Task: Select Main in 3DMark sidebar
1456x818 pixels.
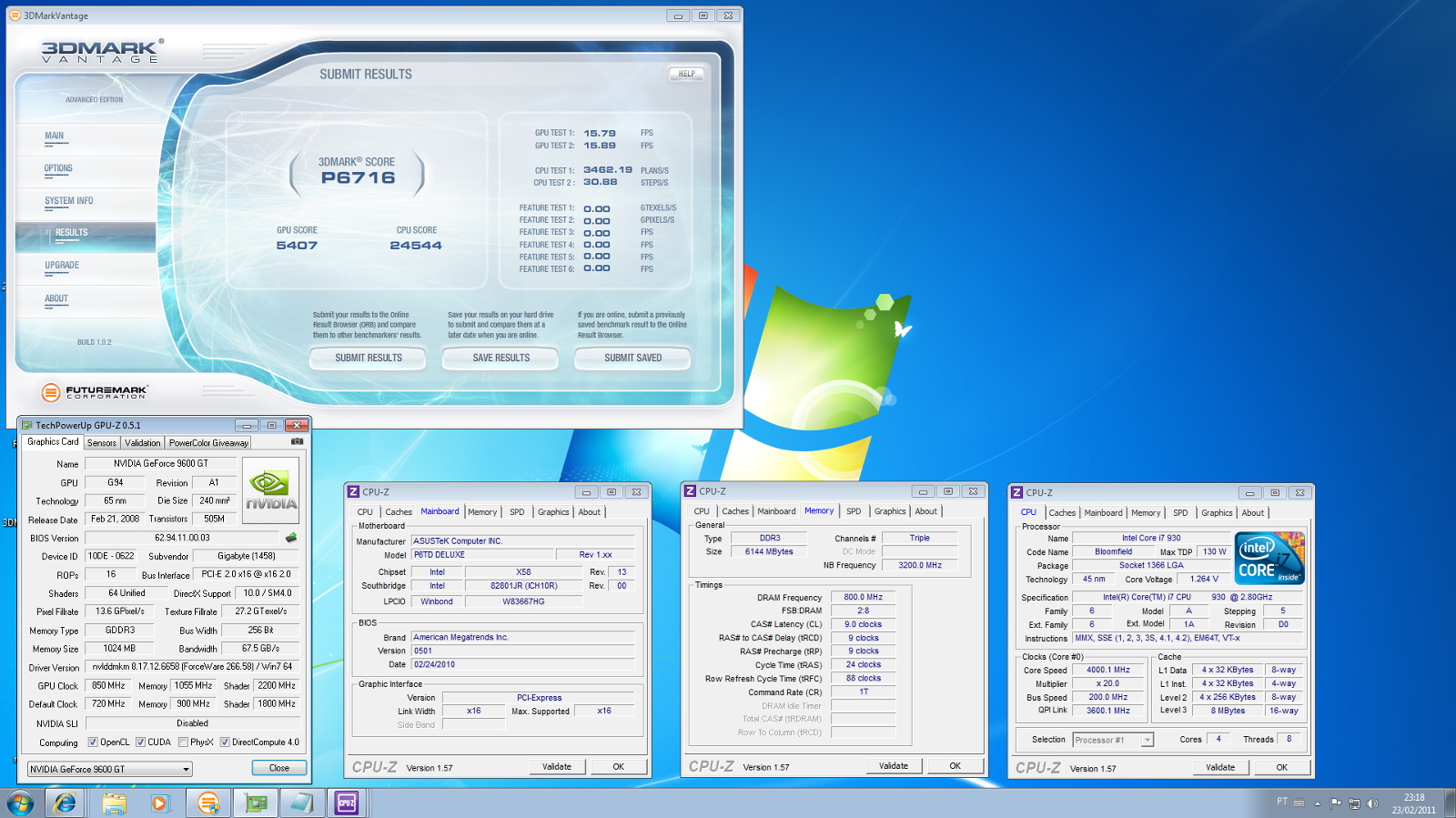Action: pyautogui.click(x=55, y=136)
